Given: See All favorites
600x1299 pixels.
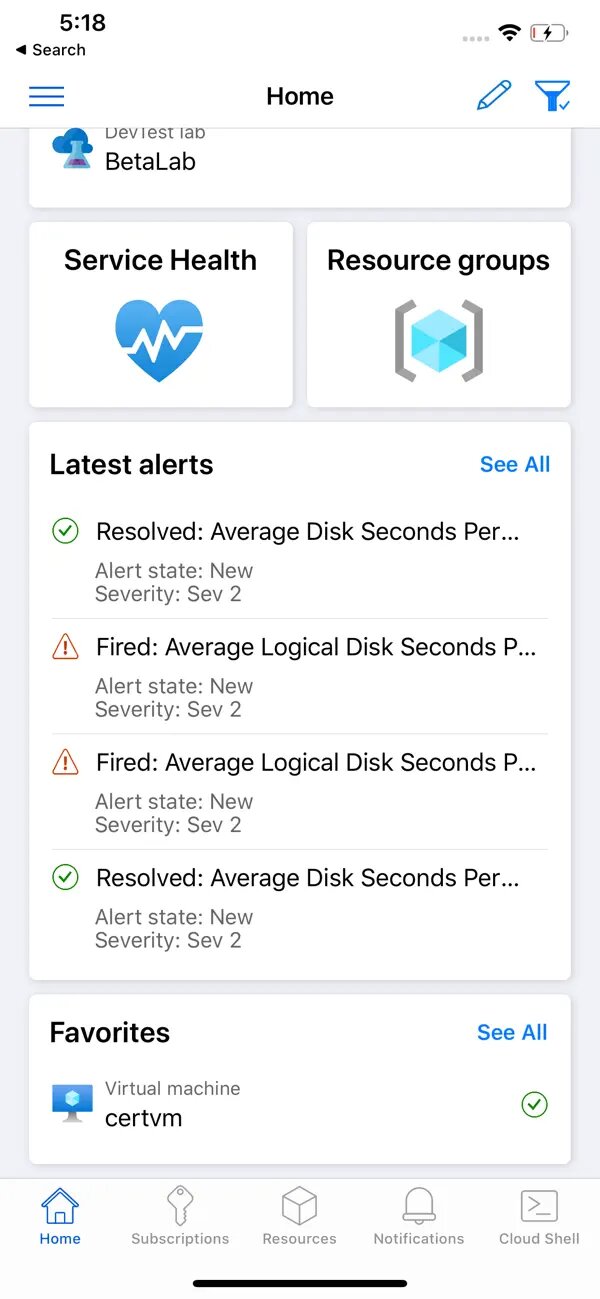Looking at the screenshot, I should (x=512, y=1032).
